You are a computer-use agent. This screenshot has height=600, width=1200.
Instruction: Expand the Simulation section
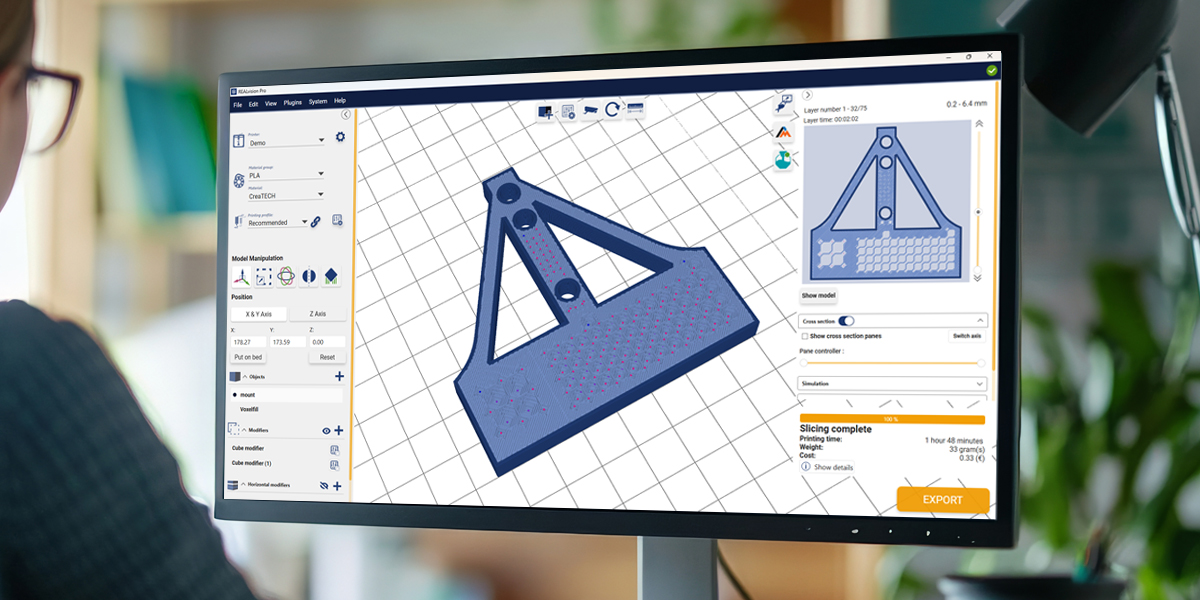click(x=892, y=383)
